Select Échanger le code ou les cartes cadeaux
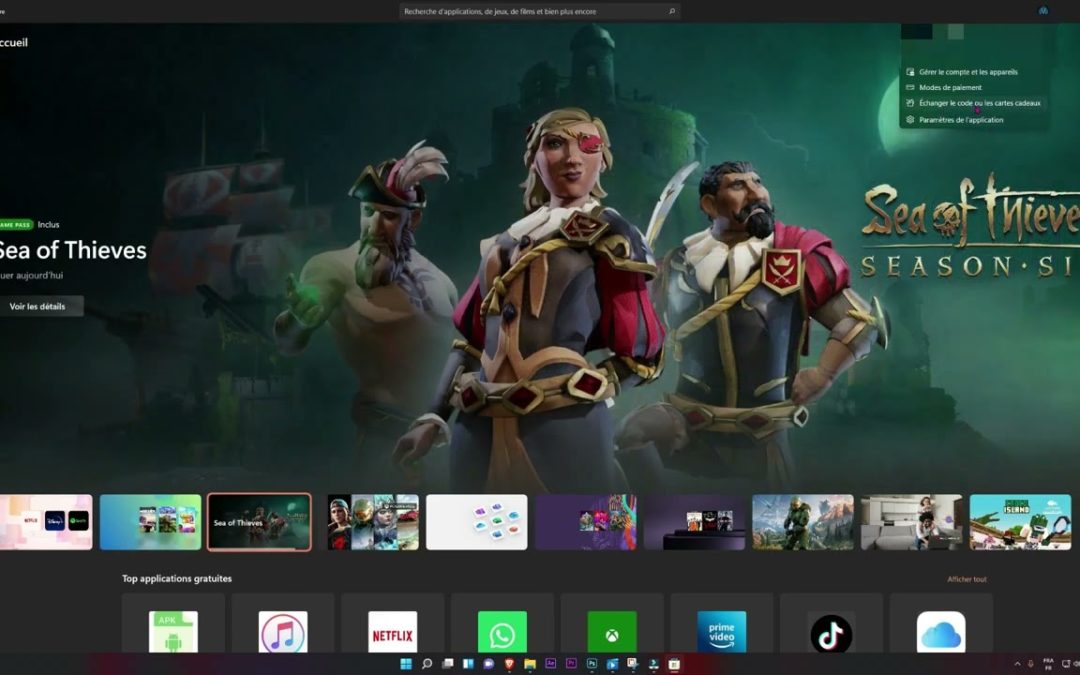 pyautogui.click(x=979, y=103)
